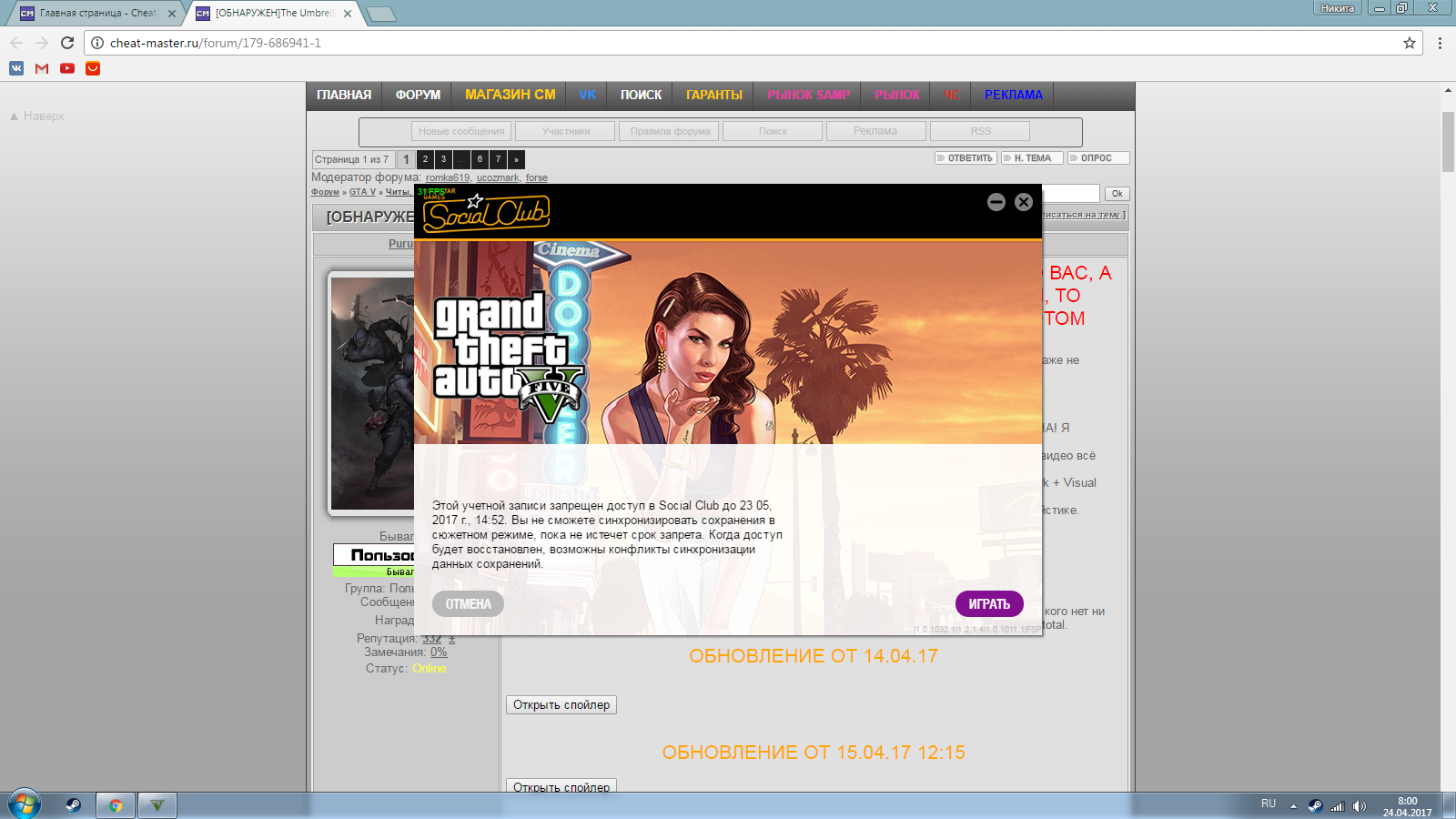
Task: Bookmark this page with the star icon
Action: point(1410,43)
